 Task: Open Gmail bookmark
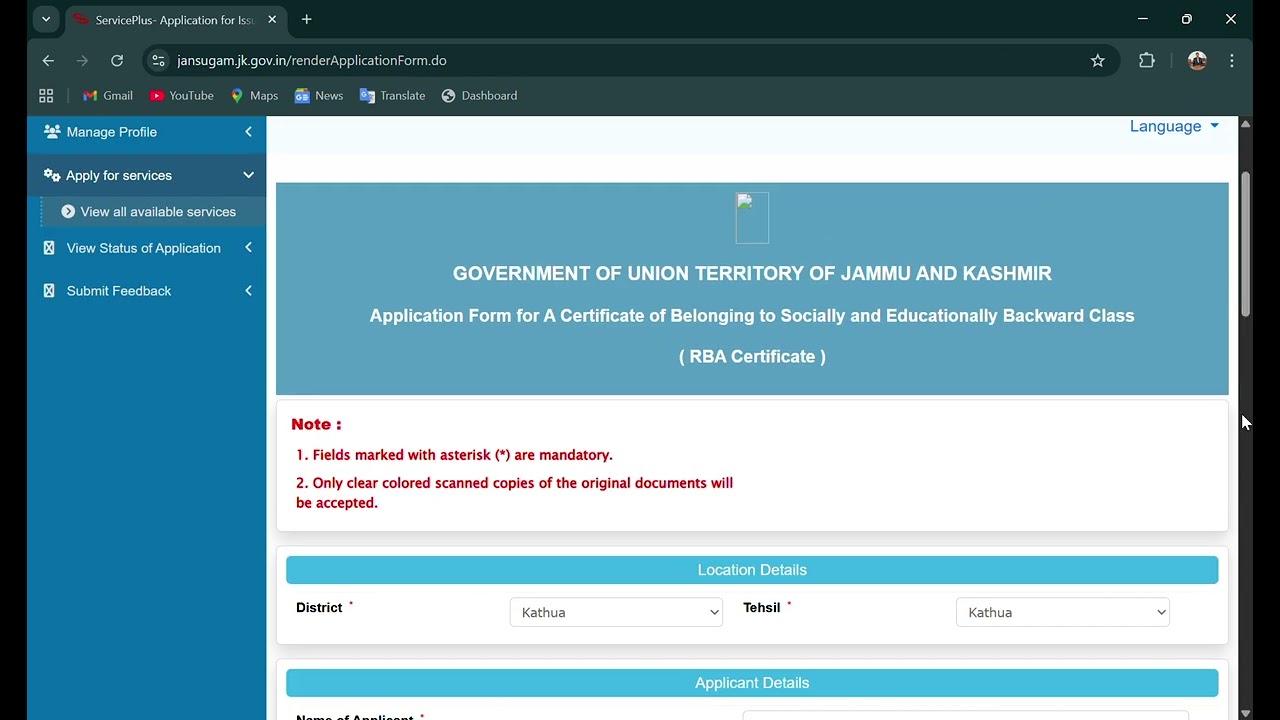point(108,96)
